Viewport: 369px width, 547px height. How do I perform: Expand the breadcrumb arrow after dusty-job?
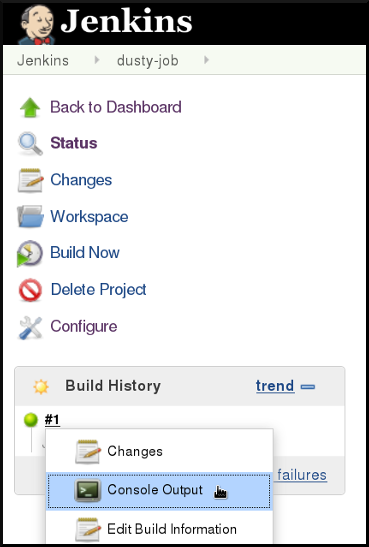point(206,60)
